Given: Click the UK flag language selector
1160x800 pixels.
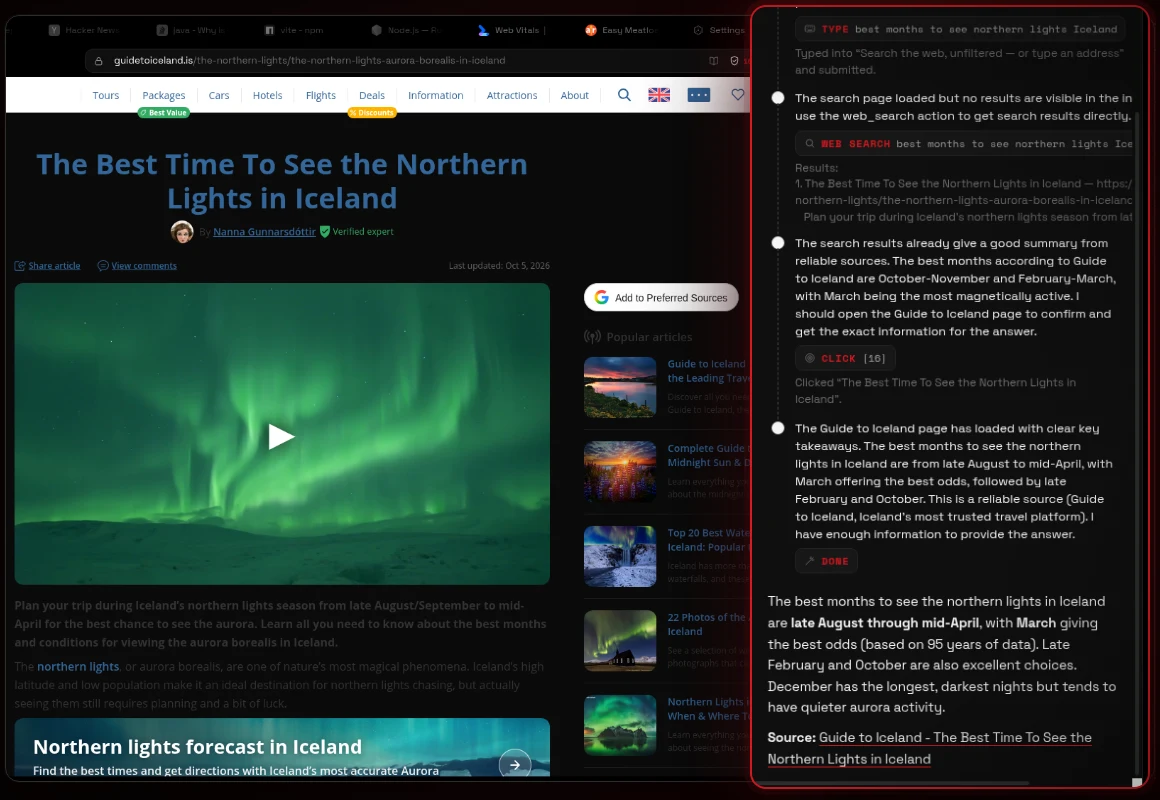Looking at the screenshot, I should point(659,95).
